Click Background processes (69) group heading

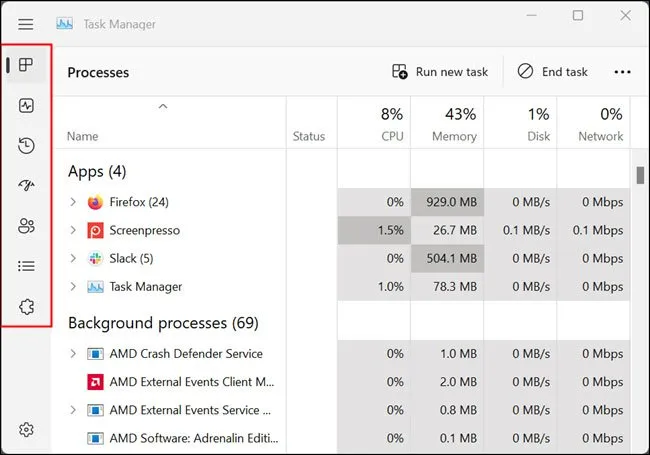(x=163, y=323)
